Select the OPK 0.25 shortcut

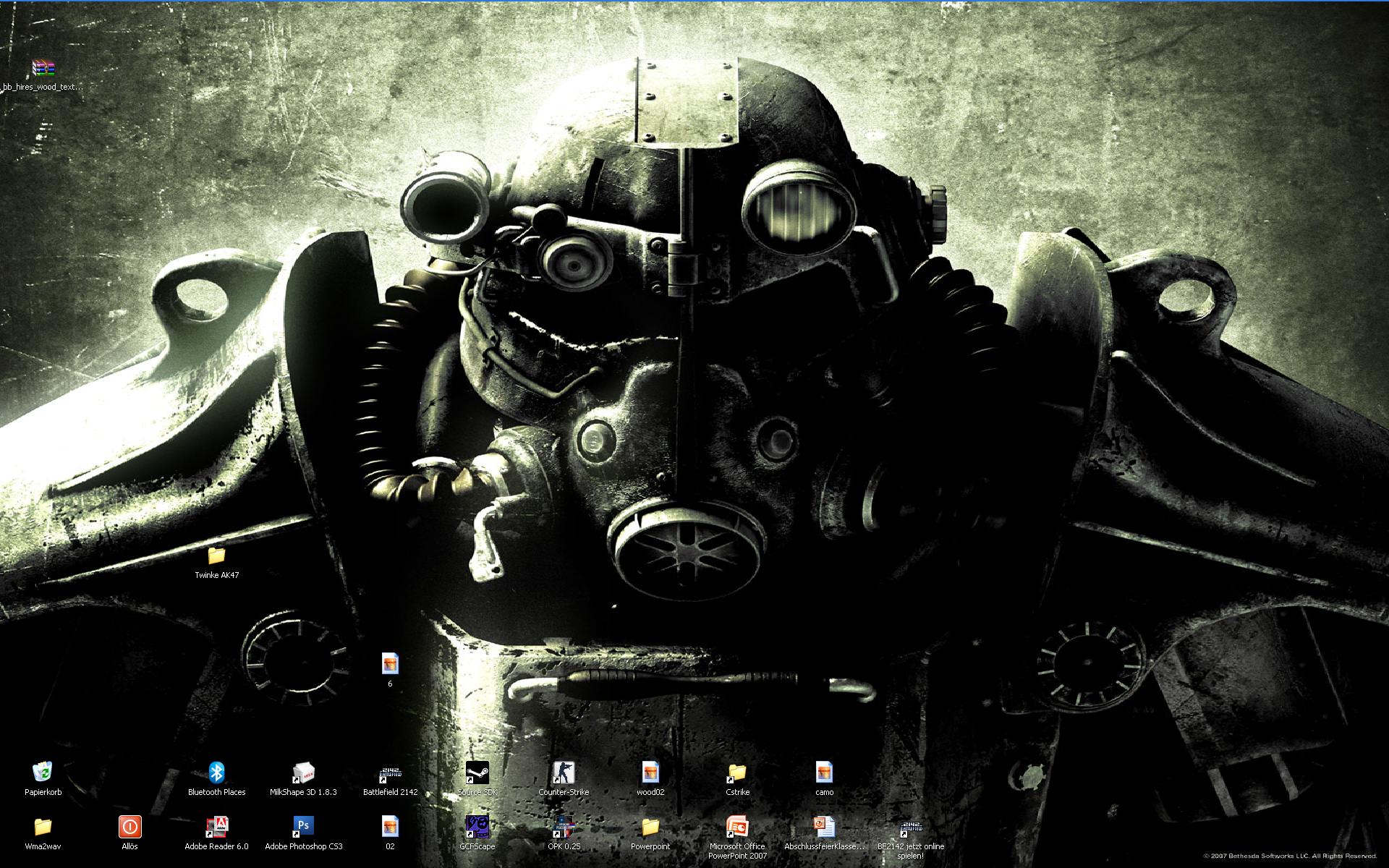[x=564, y=827]
